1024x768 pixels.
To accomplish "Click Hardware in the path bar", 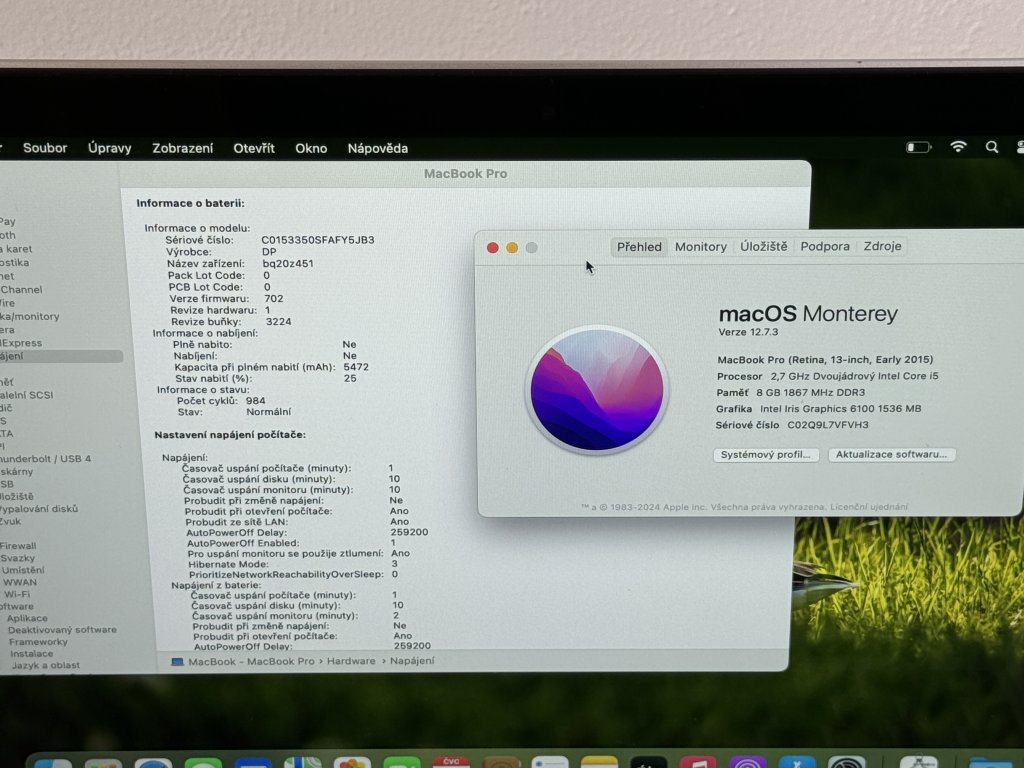I will coord(351,661).
